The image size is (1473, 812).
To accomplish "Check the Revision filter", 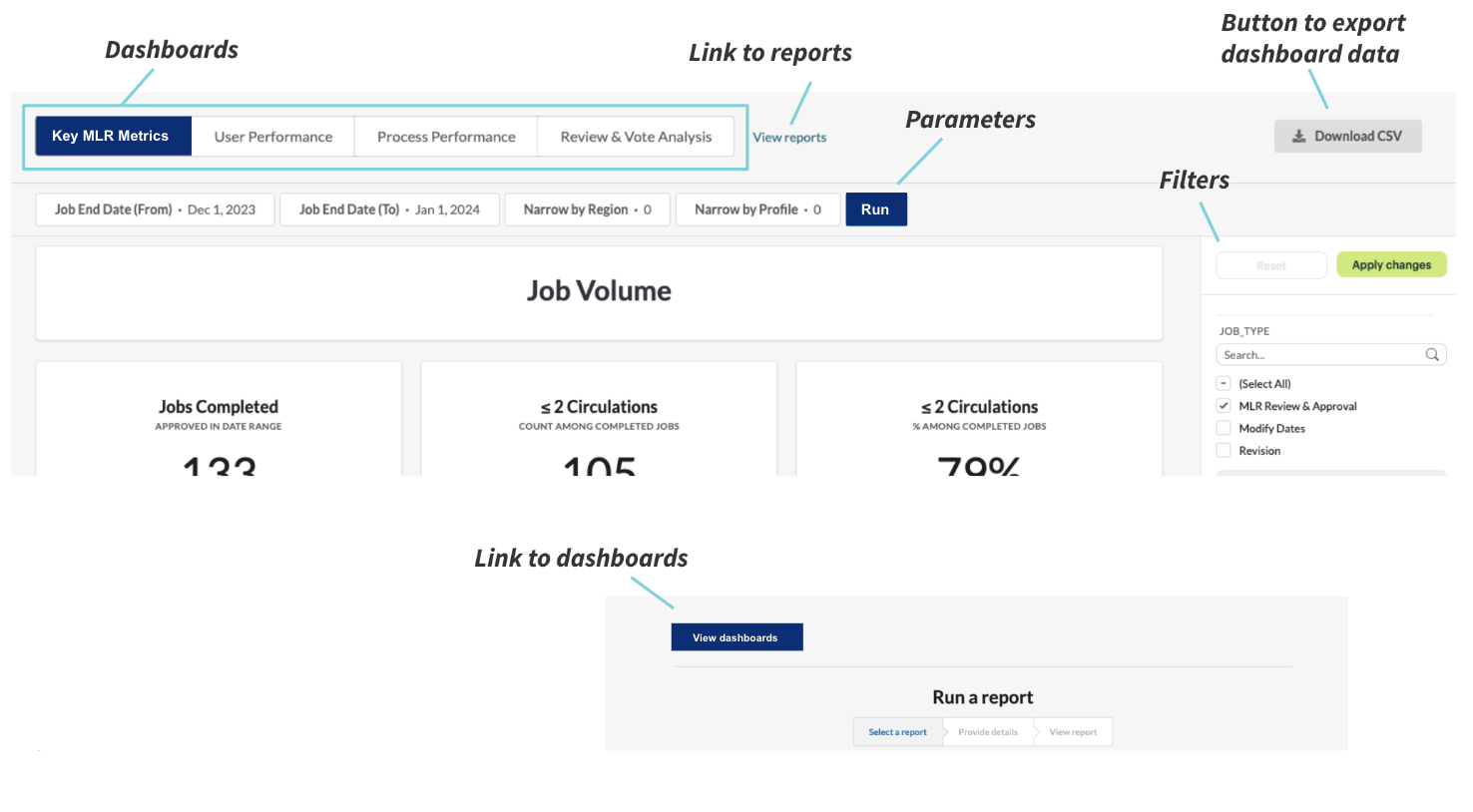I will pyautogui.click(x=1224, y=451).
